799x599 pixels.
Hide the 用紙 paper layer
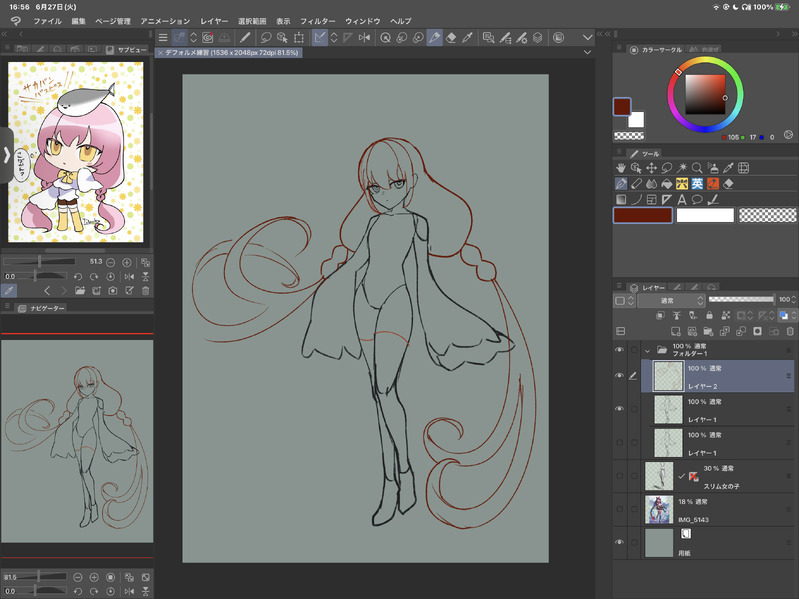[619, 541]
